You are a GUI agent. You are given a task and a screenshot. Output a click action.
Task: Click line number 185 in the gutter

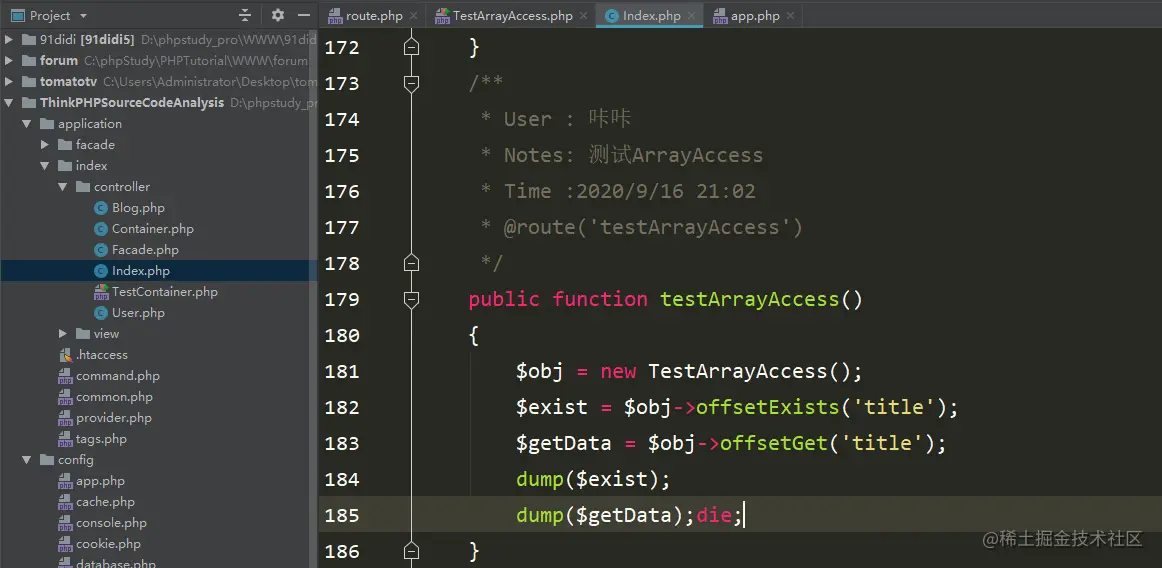point(342,515)
